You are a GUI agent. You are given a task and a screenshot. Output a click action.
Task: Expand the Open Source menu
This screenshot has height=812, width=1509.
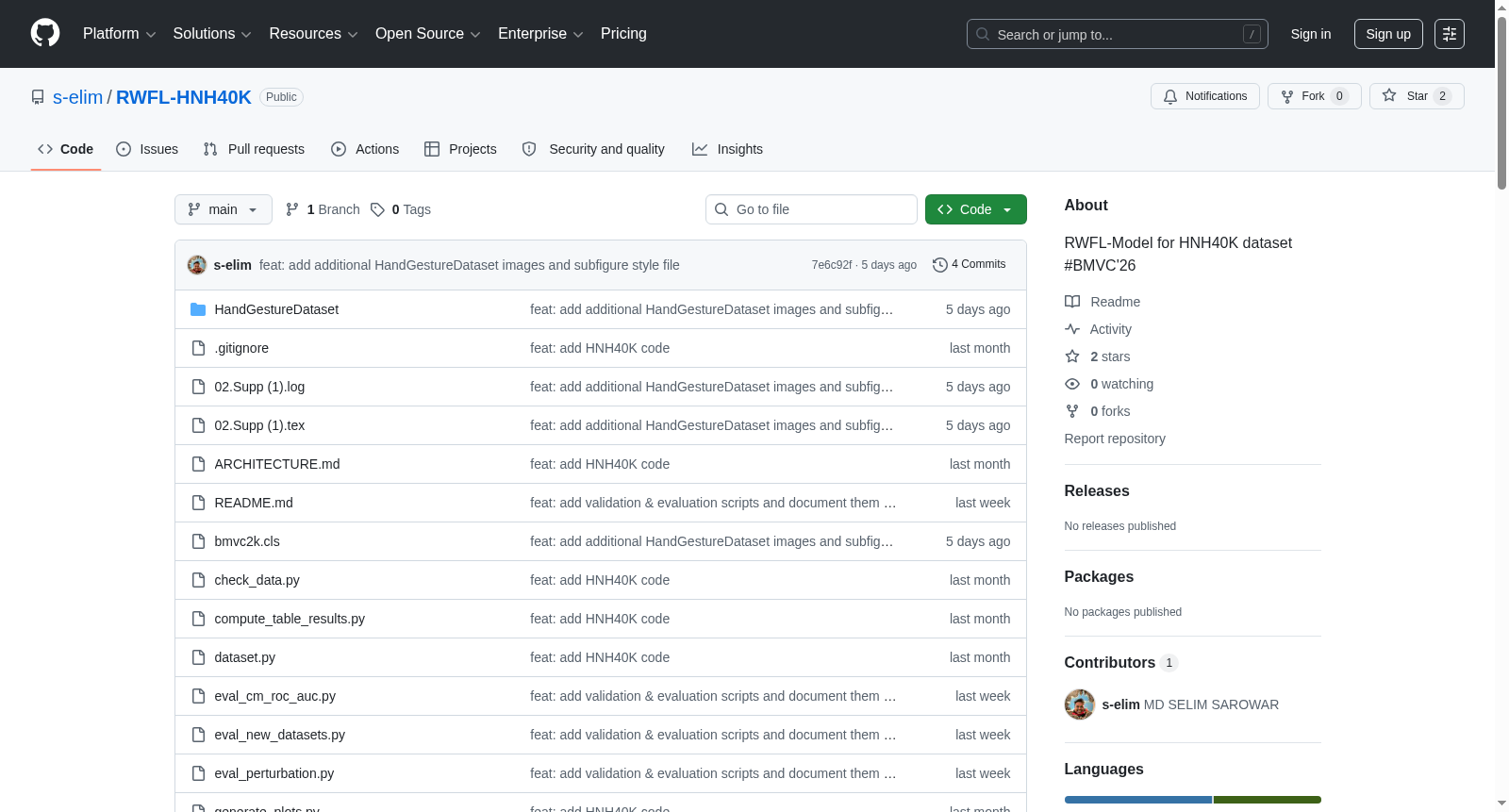428,34
